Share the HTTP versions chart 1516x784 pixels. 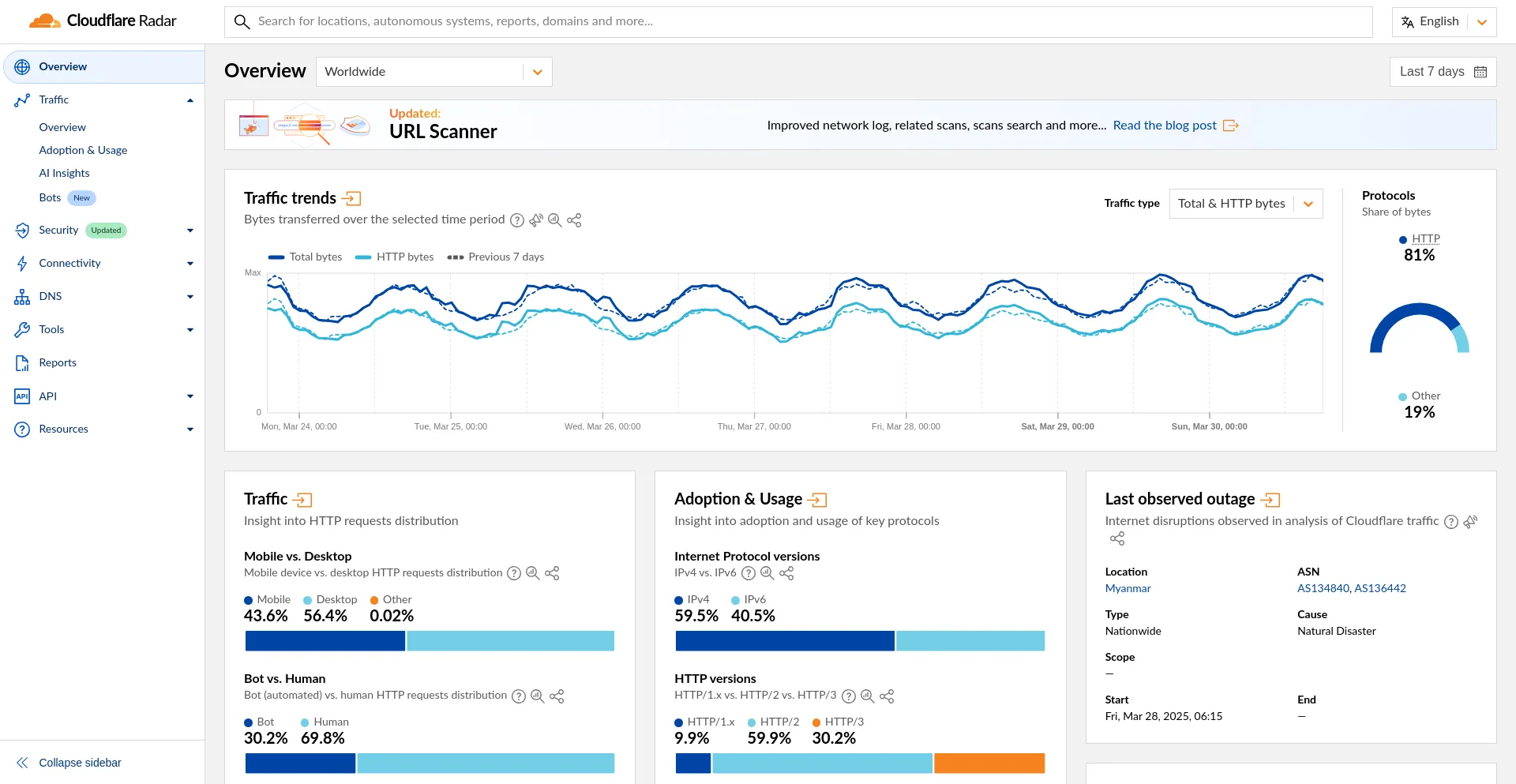coord(887,696)
